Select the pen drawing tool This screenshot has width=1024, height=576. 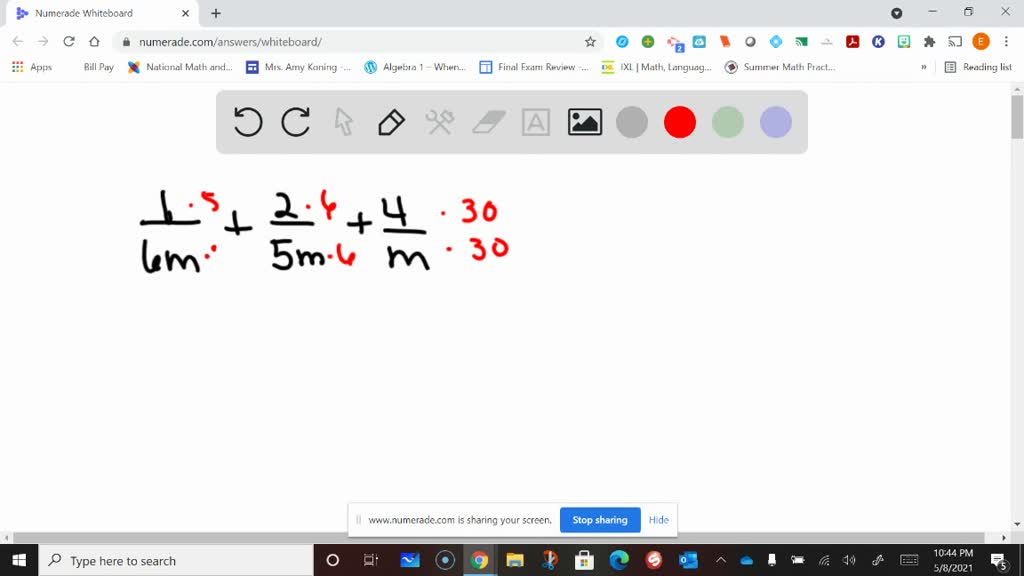click(391, 122)
